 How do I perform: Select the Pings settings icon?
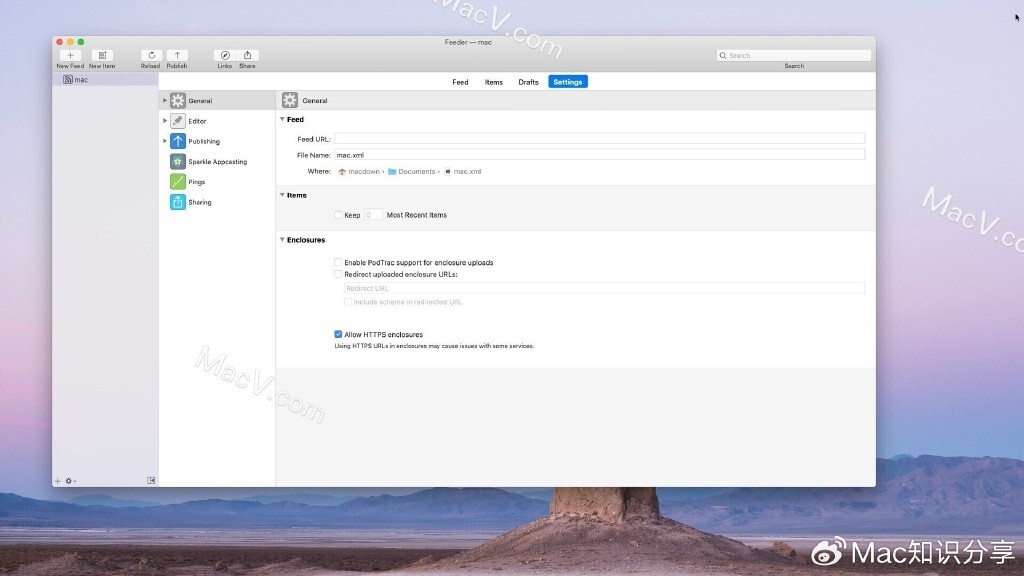(176, 181)
